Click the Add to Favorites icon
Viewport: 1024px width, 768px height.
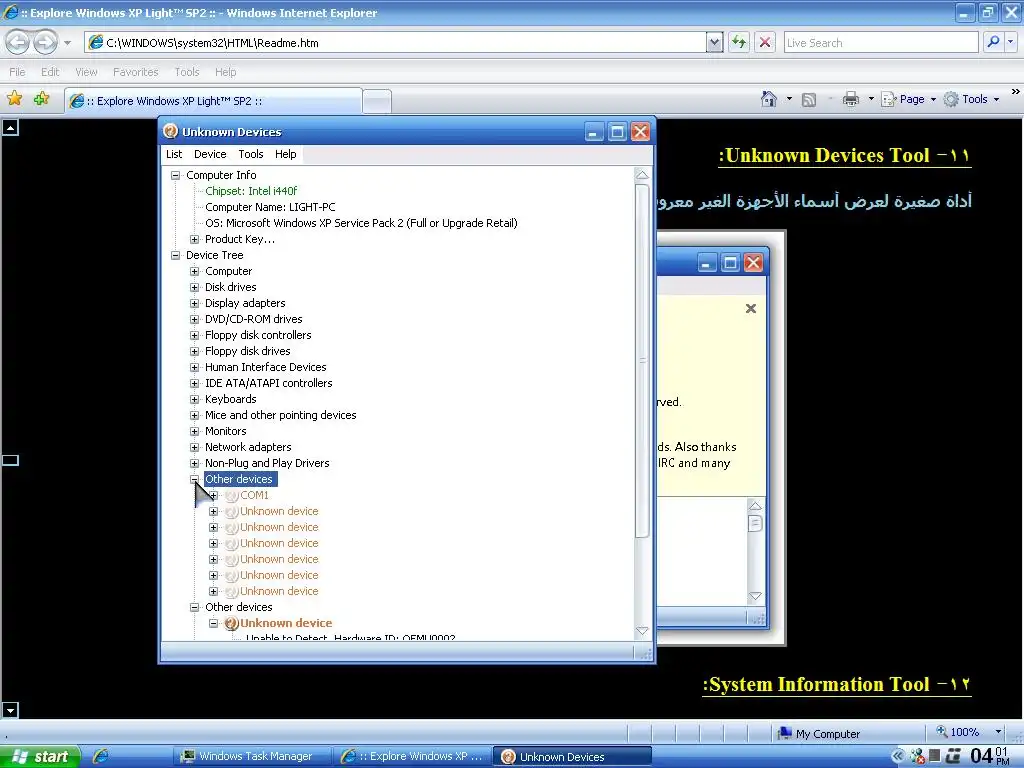coord(41,99)
